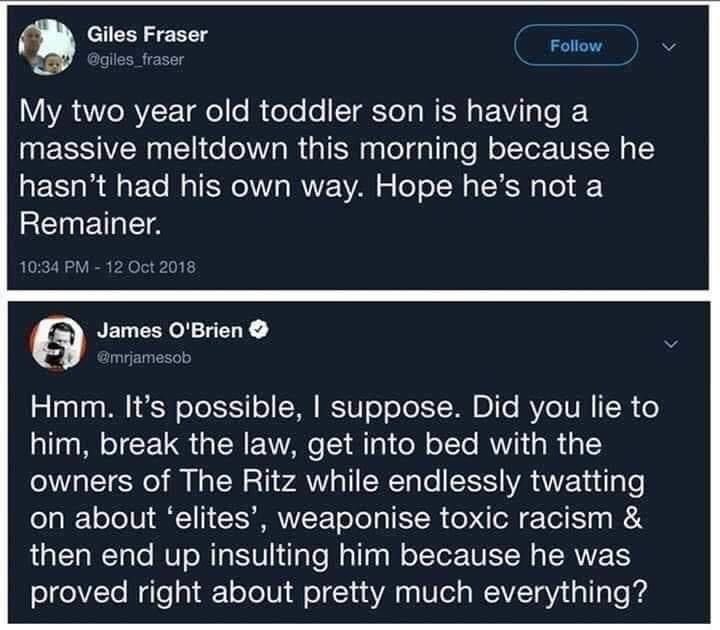Click the @mrjamesob handle

click(144, 357)
